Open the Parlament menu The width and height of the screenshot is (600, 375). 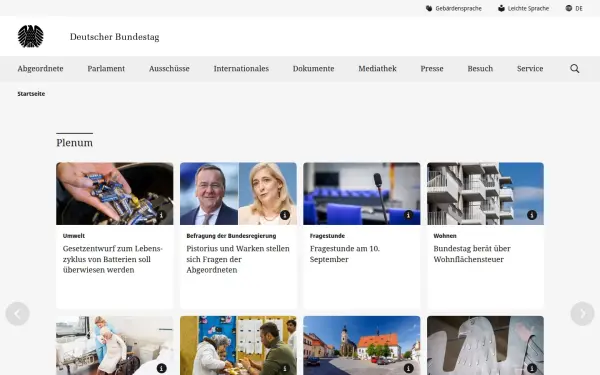[x=106, y=68]
